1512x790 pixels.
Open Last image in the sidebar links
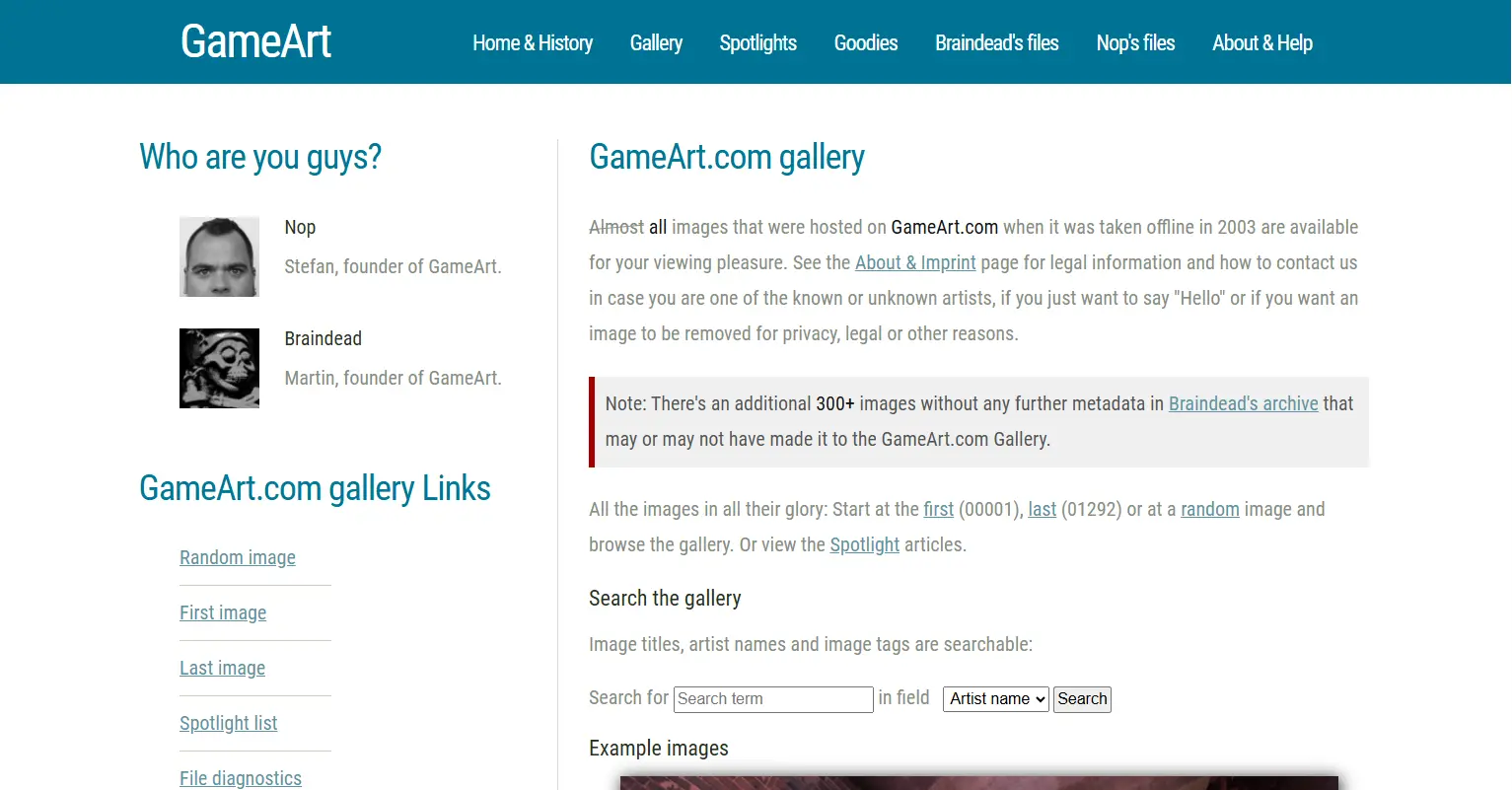(222, 668)
